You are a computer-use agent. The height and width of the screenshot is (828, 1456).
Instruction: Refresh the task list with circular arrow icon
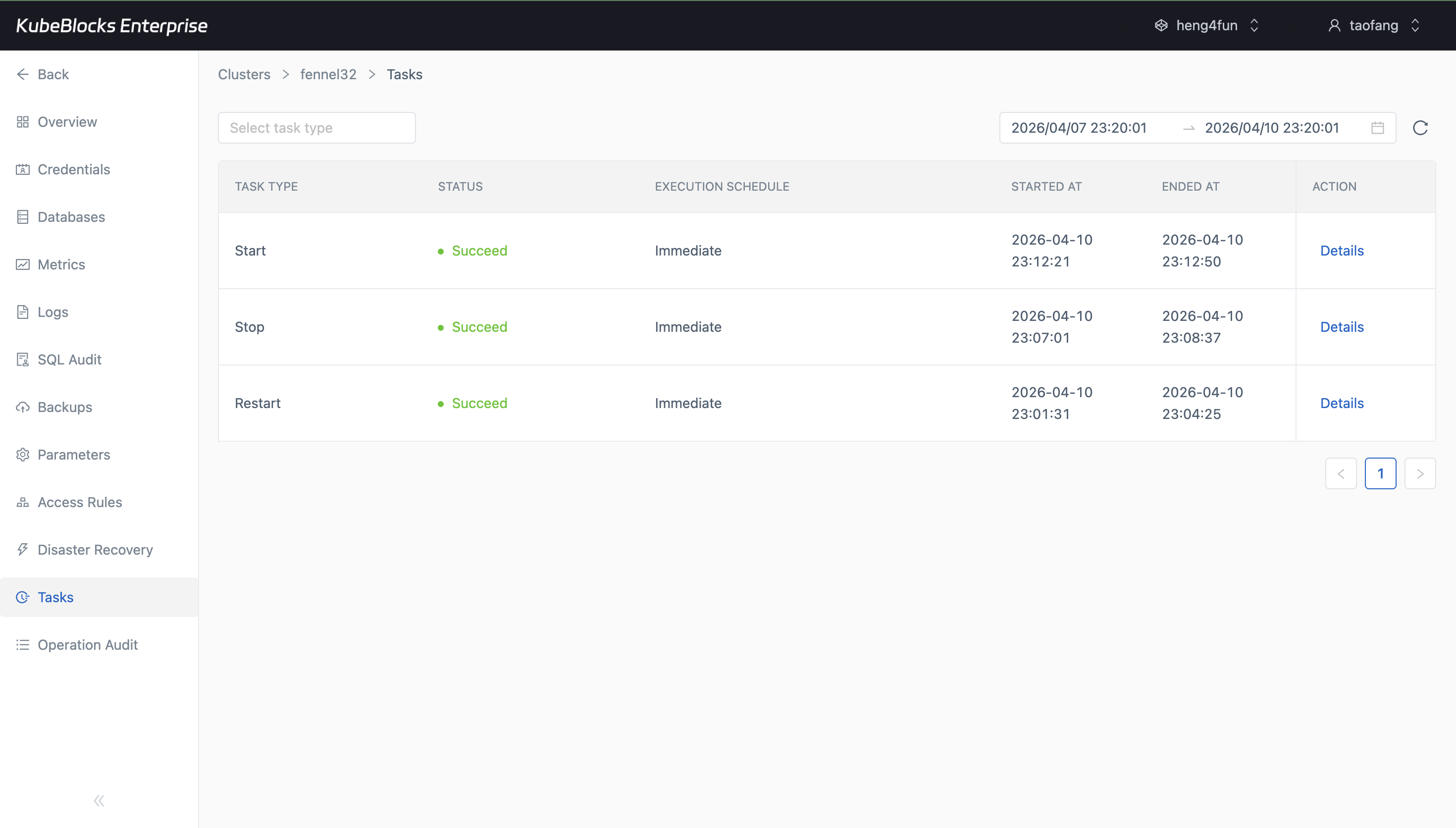tap(1420, 127)
